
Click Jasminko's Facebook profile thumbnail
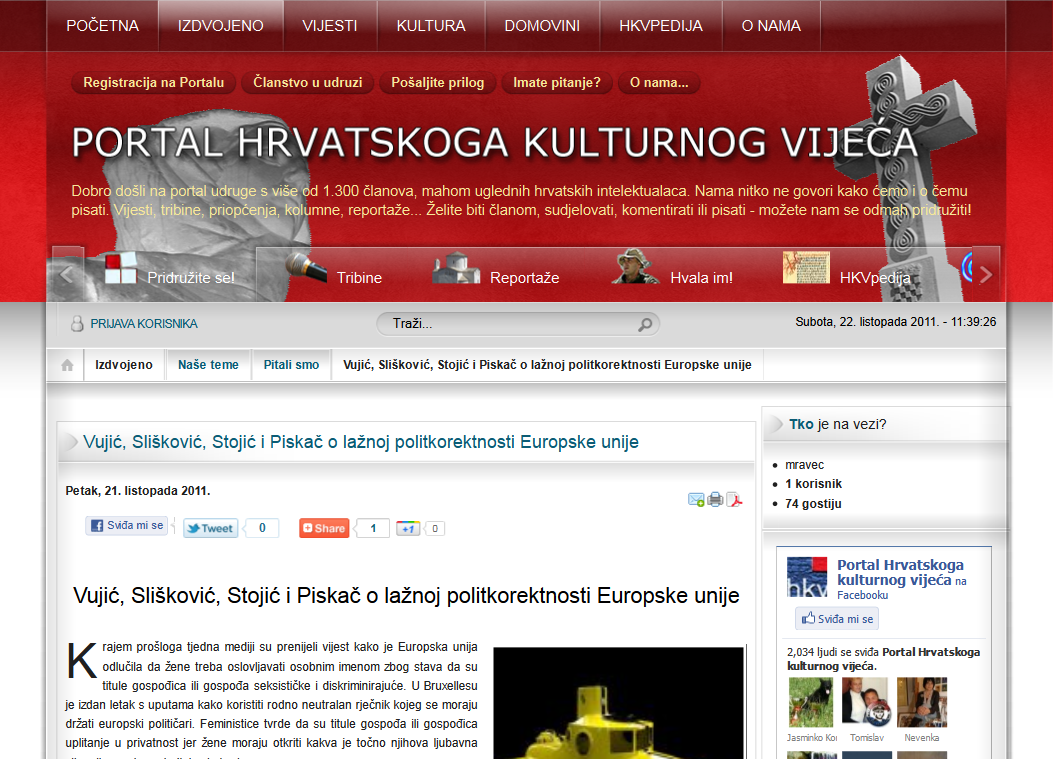click(x=811, y=702)
